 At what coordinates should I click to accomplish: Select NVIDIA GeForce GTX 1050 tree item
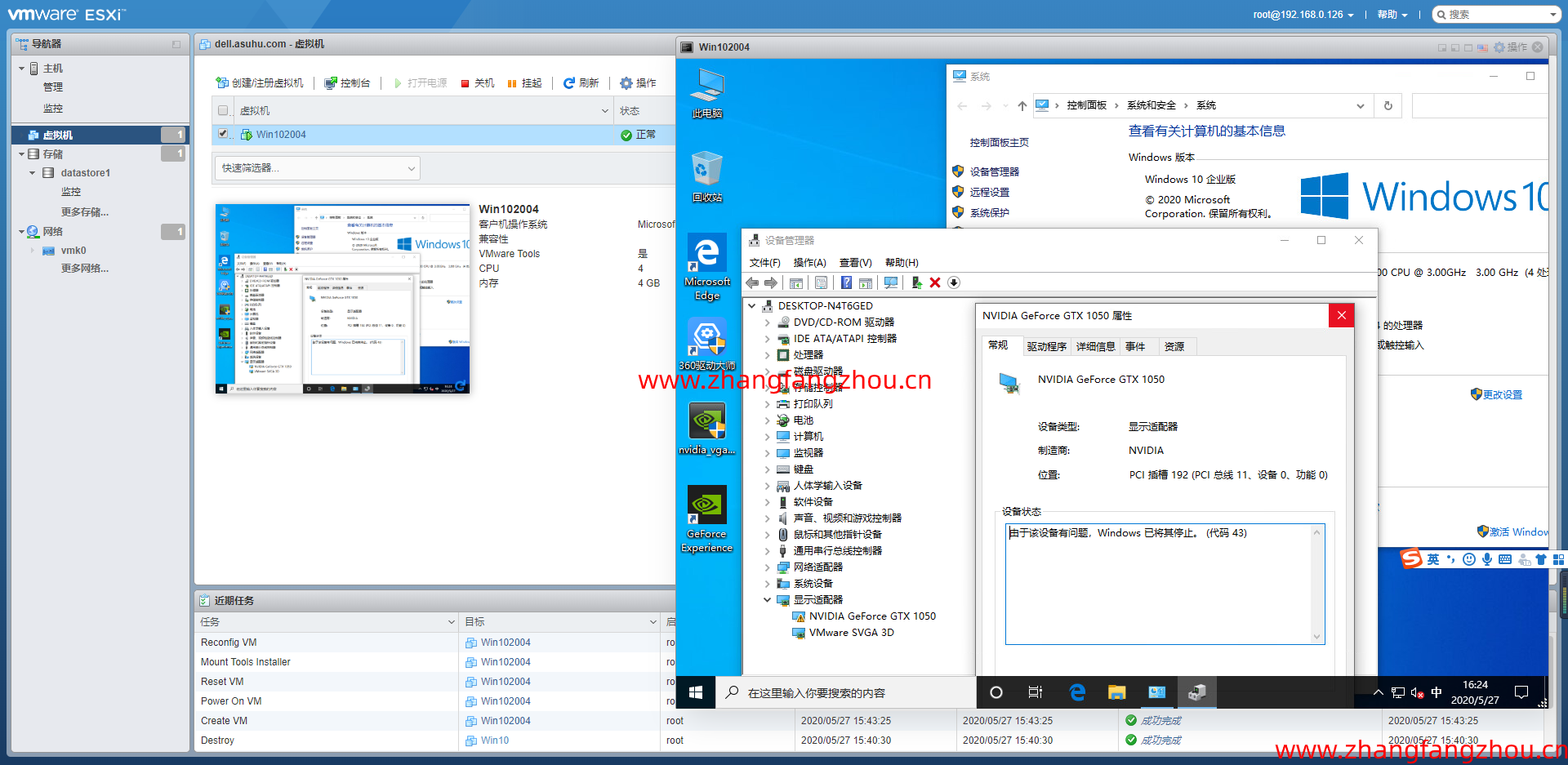(x=872, y=616)
